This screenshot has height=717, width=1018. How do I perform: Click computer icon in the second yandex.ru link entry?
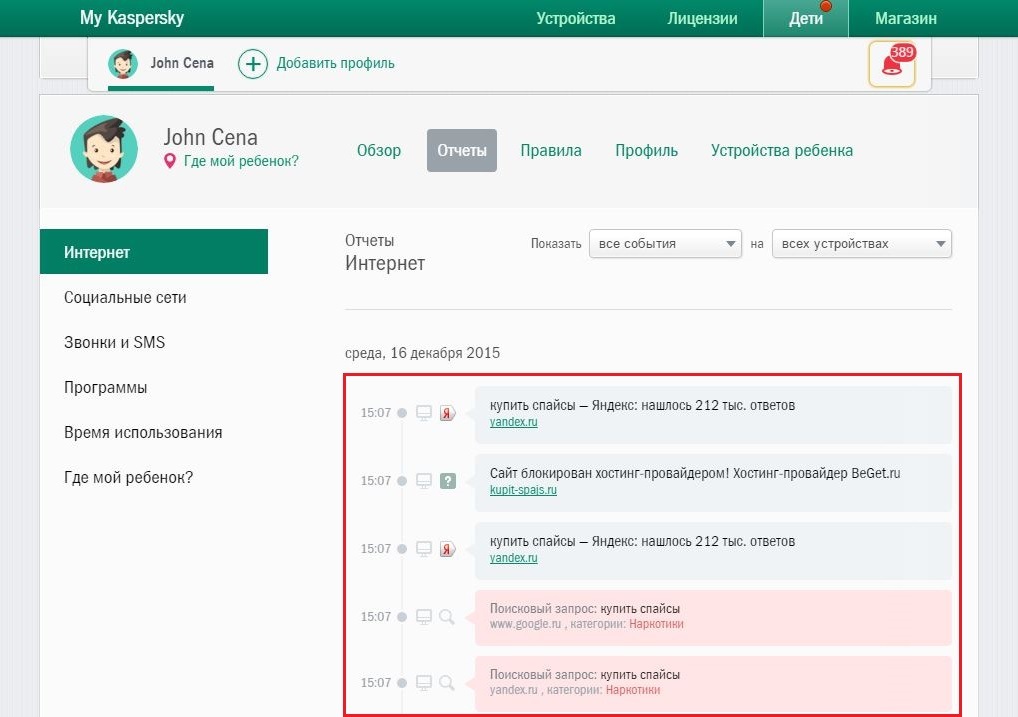[x=424, y=549]
